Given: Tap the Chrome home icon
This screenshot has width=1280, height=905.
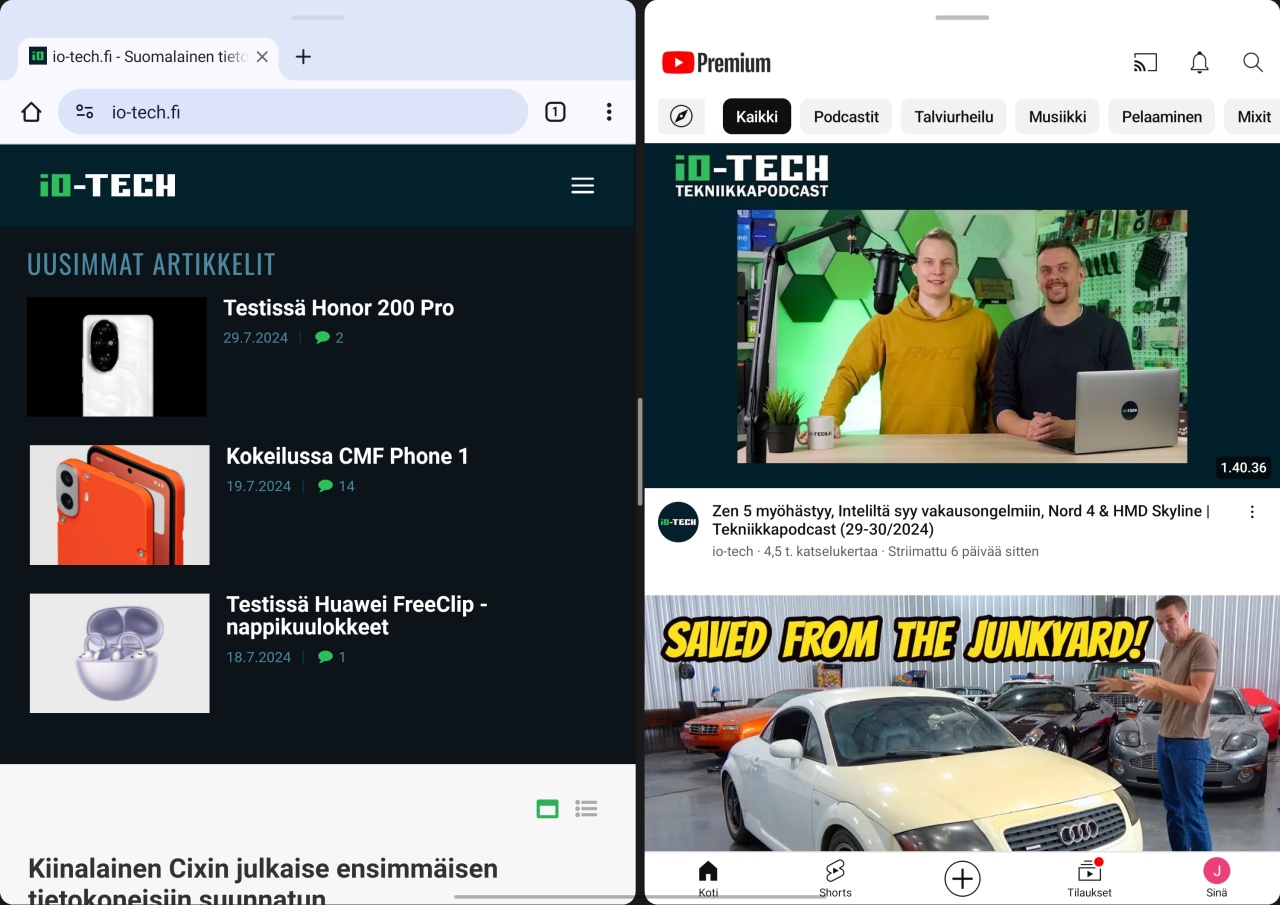Looking at the screenshot, I should (x=31, y=112).
